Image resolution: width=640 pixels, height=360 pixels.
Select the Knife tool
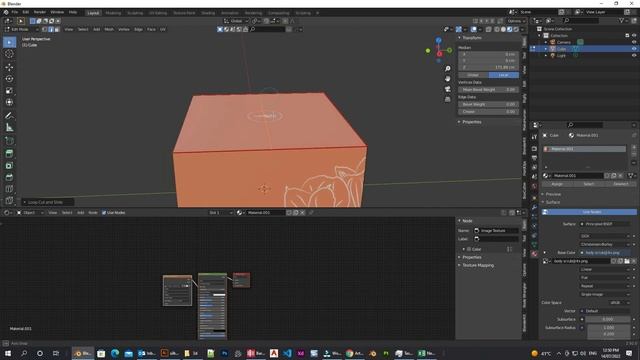coord(9,200)
